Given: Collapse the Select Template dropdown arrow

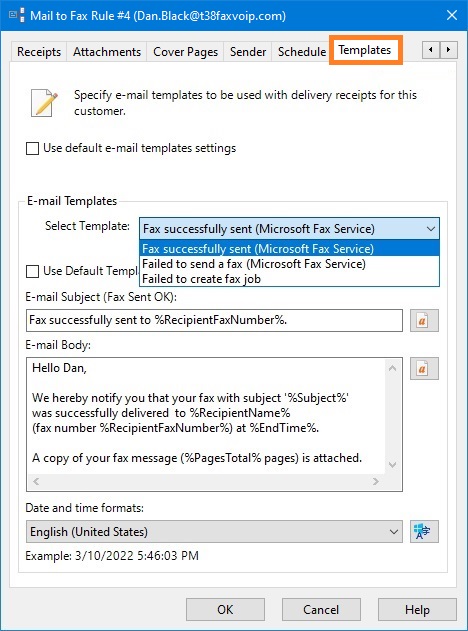Looking at the screenshot, I should [431, 229].
